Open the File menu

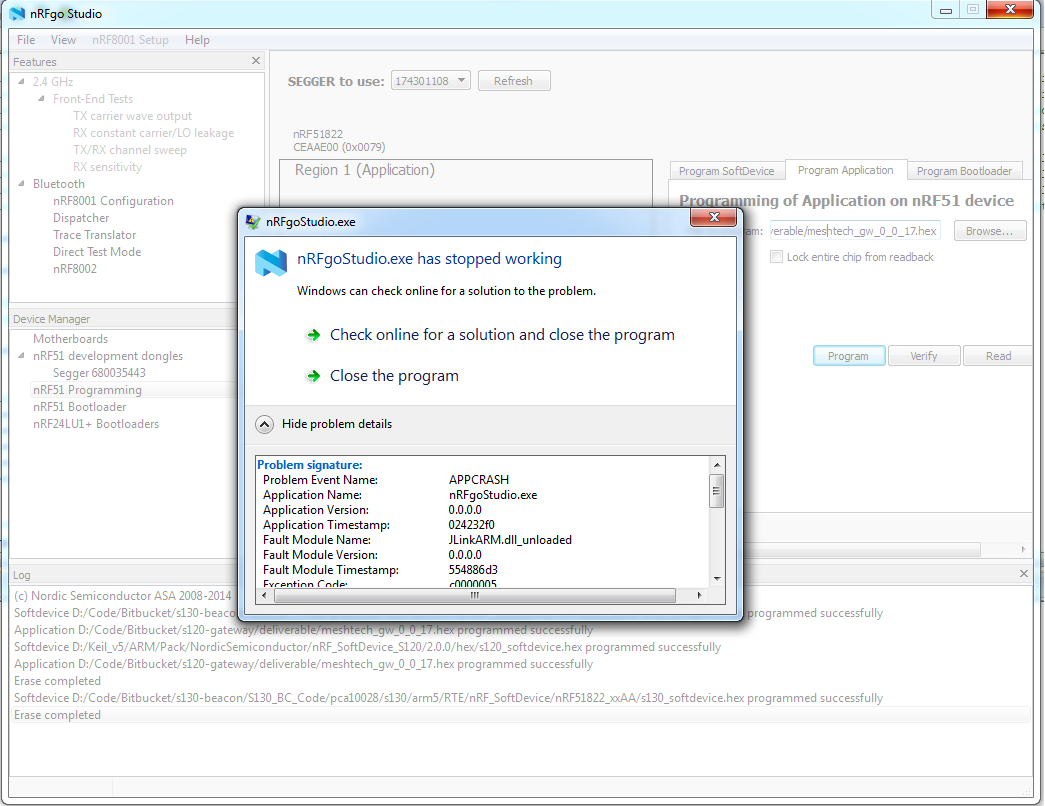26,40
